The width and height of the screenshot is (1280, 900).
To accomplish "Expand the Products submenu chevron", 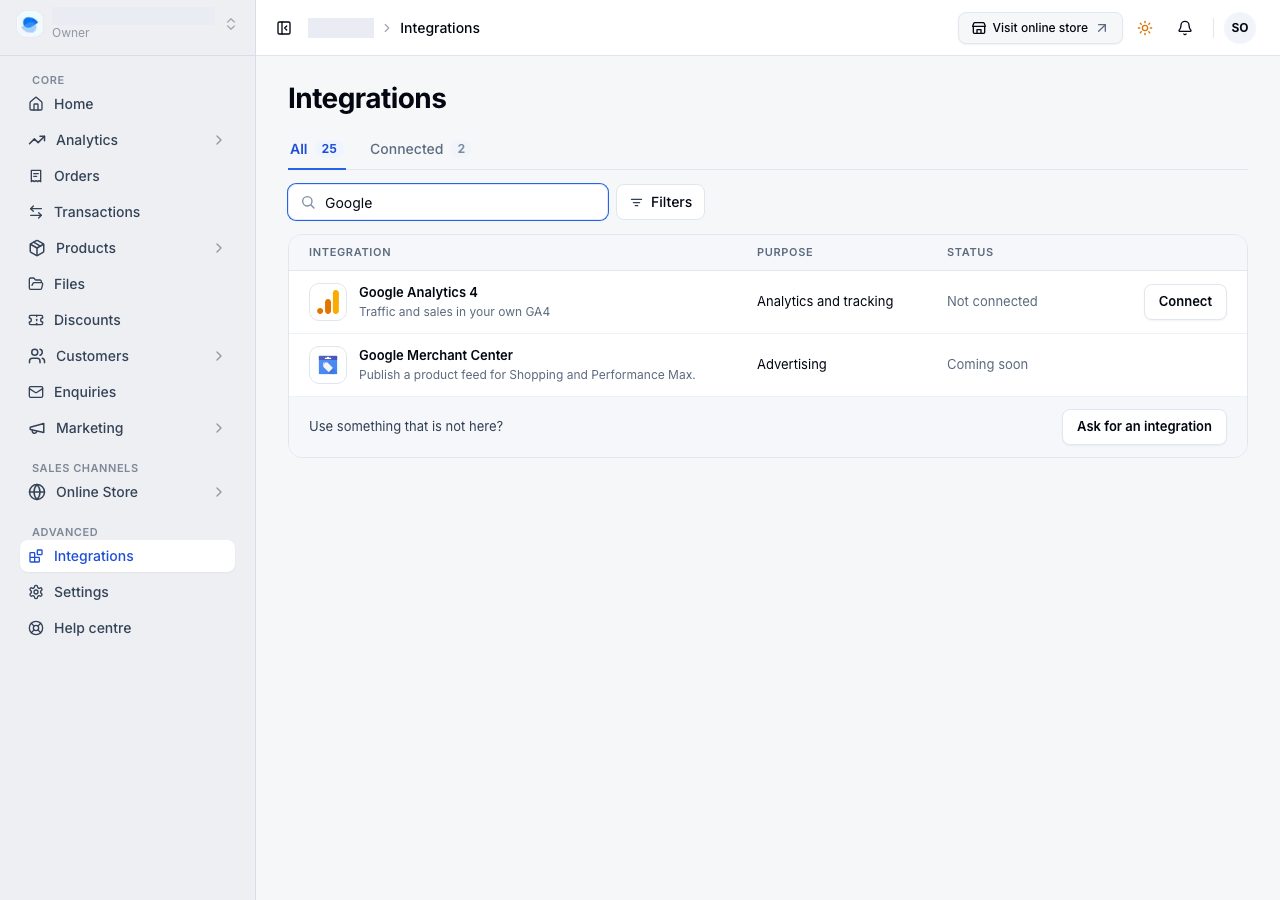I will (219, 248).
